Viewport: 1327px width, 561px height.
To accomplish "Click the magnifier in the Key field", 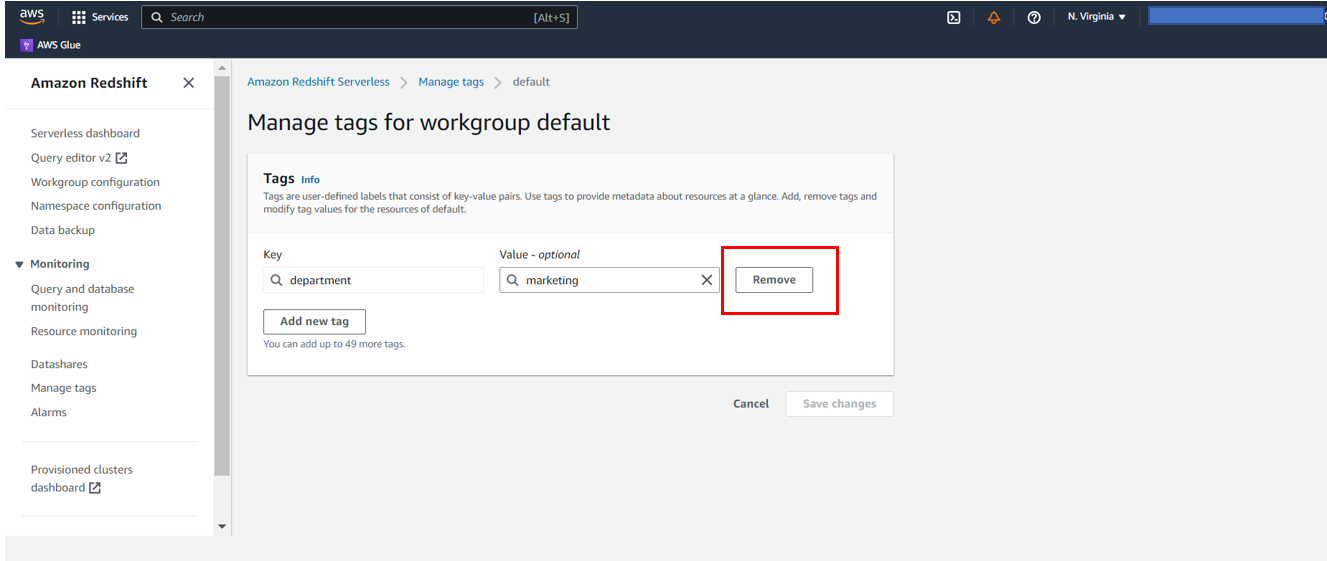I will click(x=276, y=280).
